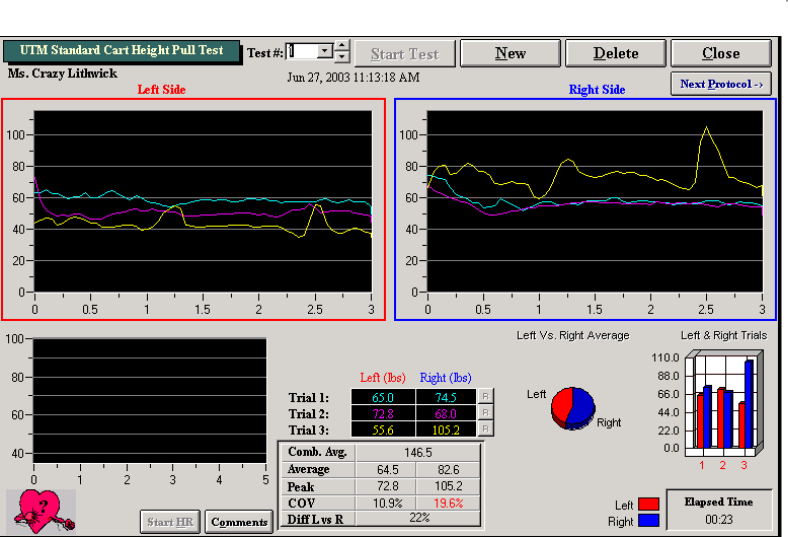Click the greyed-out Start HR button

[x=170, y=522]
